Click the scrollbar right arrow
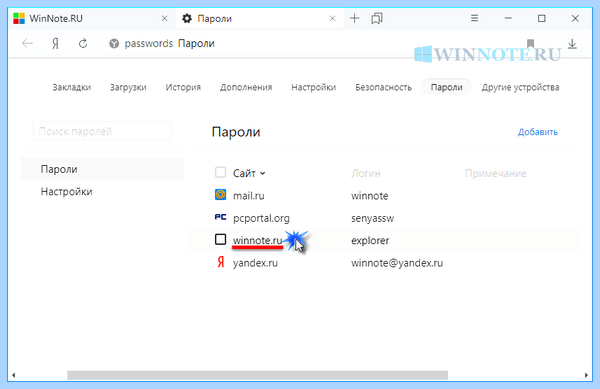The image size is (600, 389). click(x=586, y=375)
